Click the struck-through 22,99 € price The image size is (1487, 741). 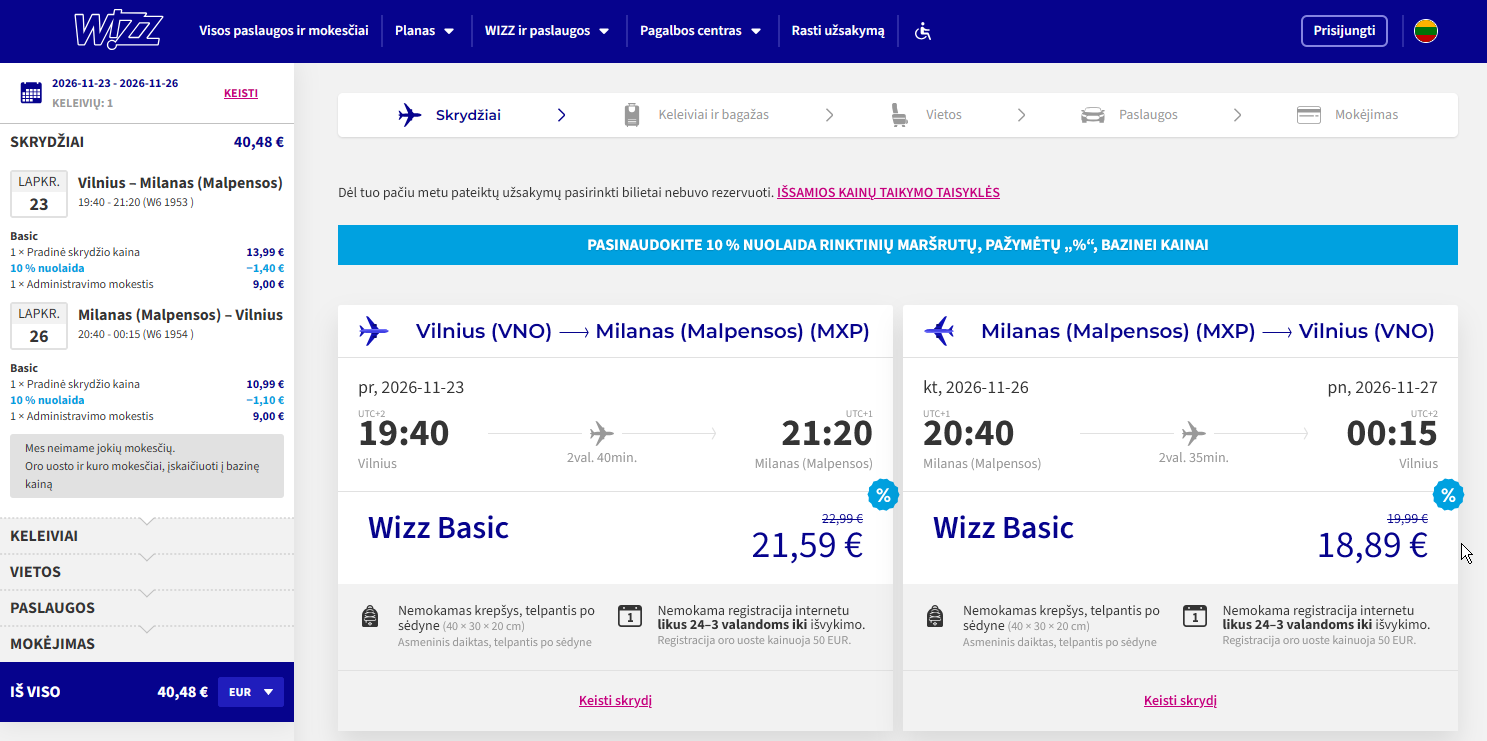(842, 518)
